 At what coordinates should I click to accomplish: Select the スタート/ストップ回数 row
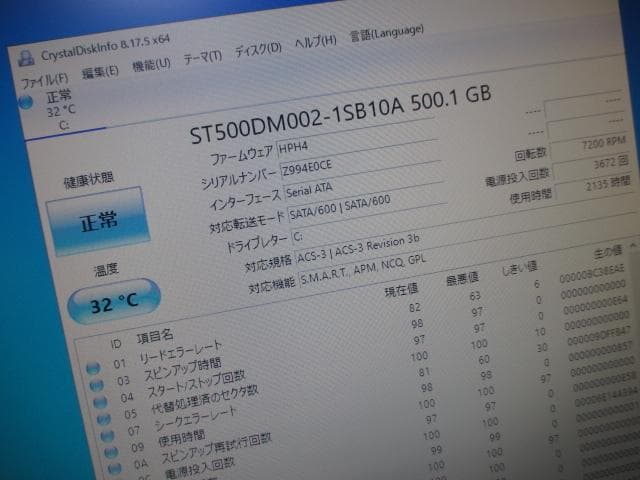click(196, 384)
